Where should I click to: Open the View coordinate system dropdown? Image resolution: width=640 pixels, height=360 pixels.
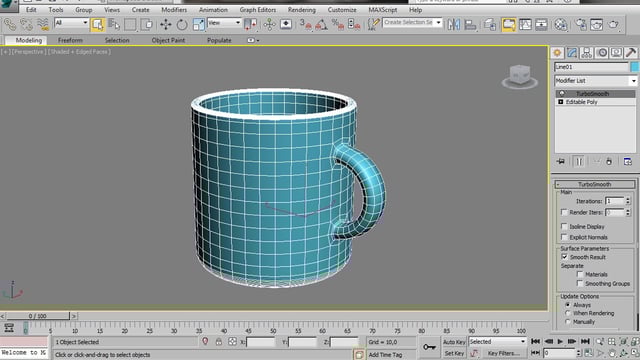(224, 23)
